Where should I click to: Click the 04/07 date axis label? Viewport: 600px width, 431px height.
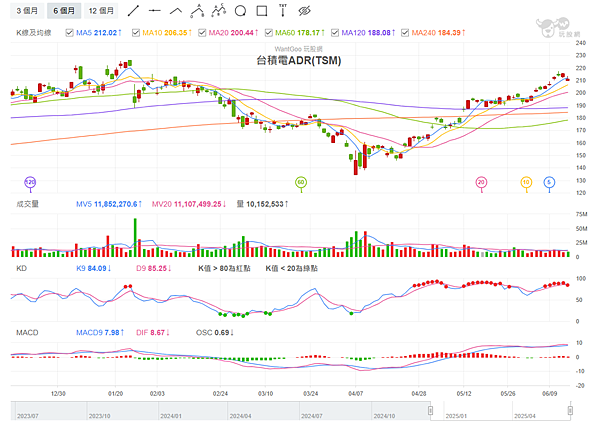point(355,393)
